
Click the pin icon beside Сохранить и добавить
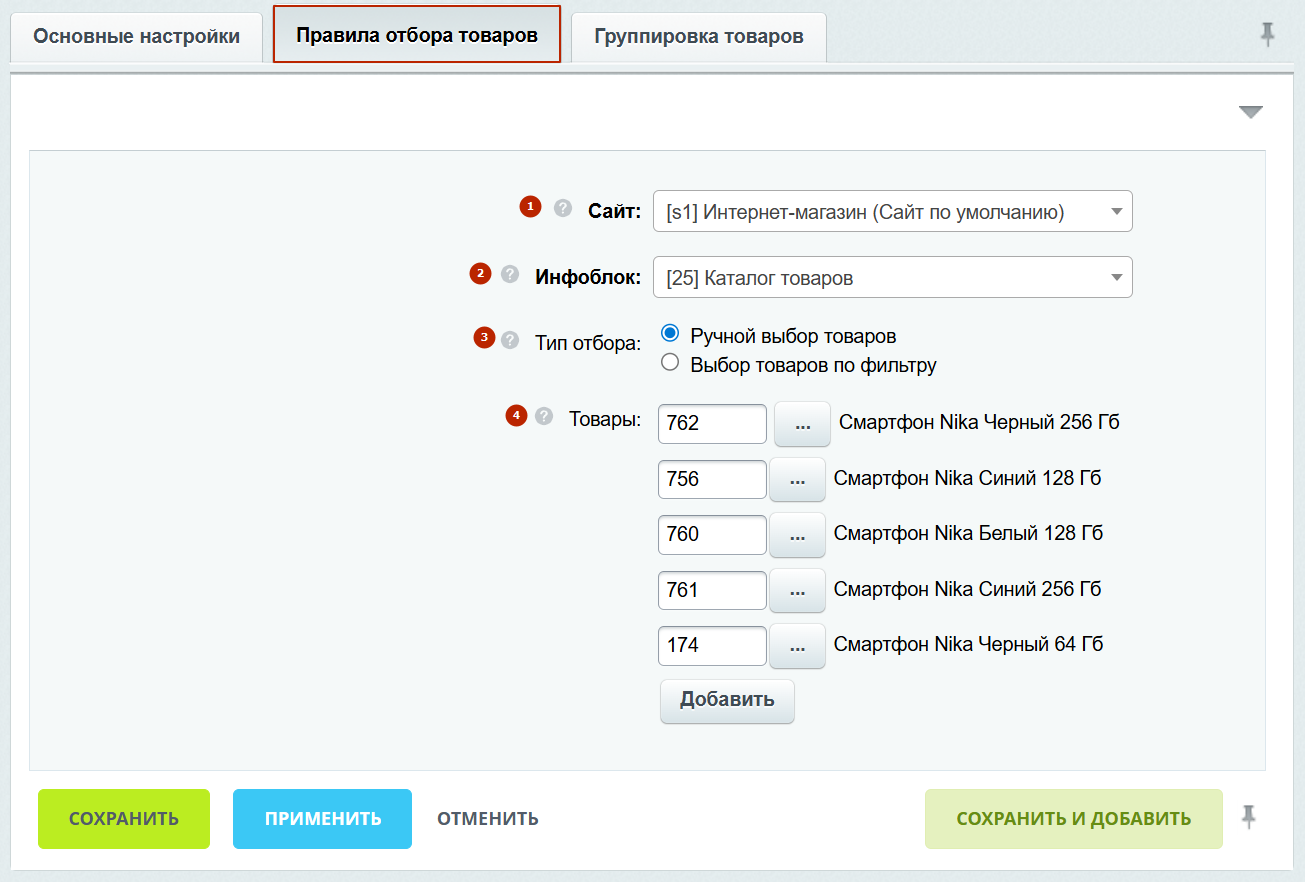(x=1248, y=817)
